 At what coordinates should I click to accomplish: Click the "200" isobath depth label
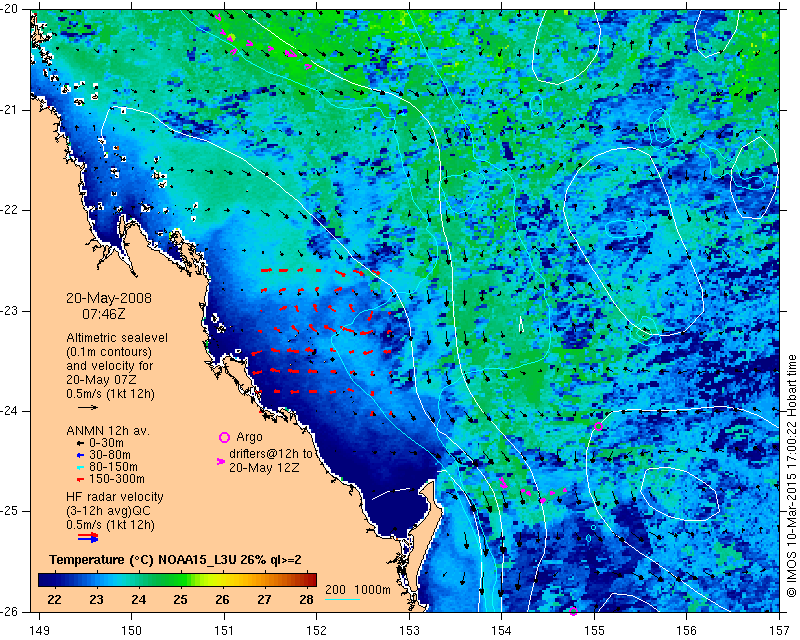click(x=336, y=589)
